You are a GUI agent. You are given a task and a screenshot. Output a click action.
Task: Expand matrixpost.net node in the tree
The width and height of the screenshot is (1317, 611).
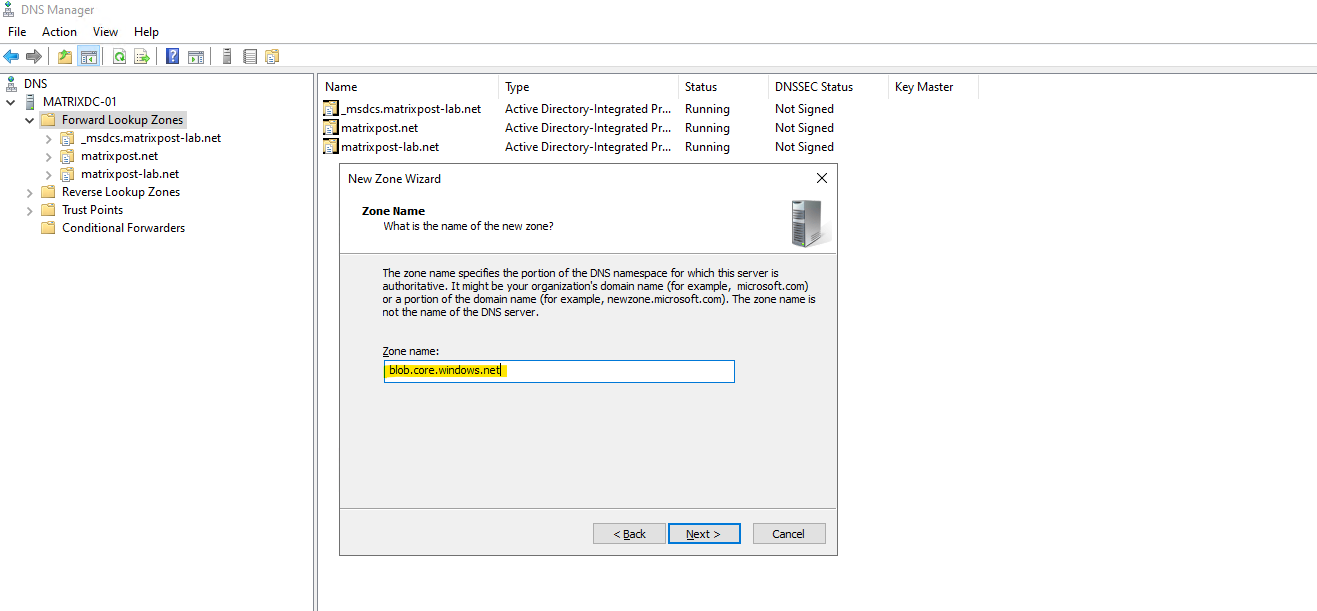49,156
